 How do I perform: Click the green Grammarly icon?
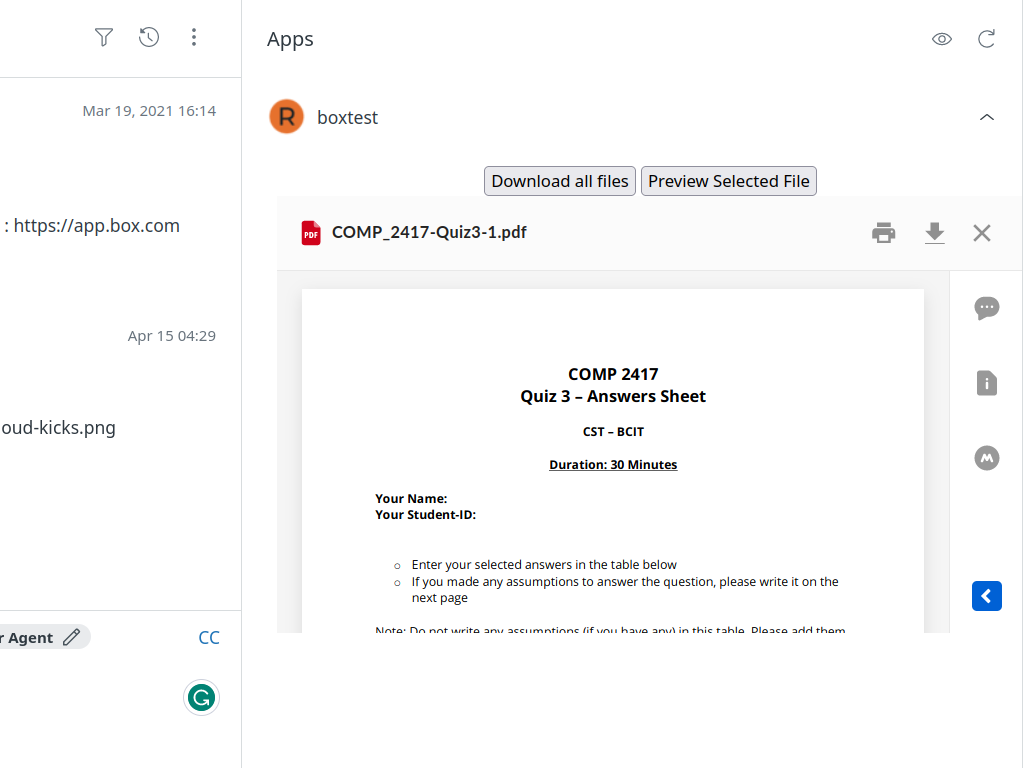pyautogui.click(x=201, y=697)
